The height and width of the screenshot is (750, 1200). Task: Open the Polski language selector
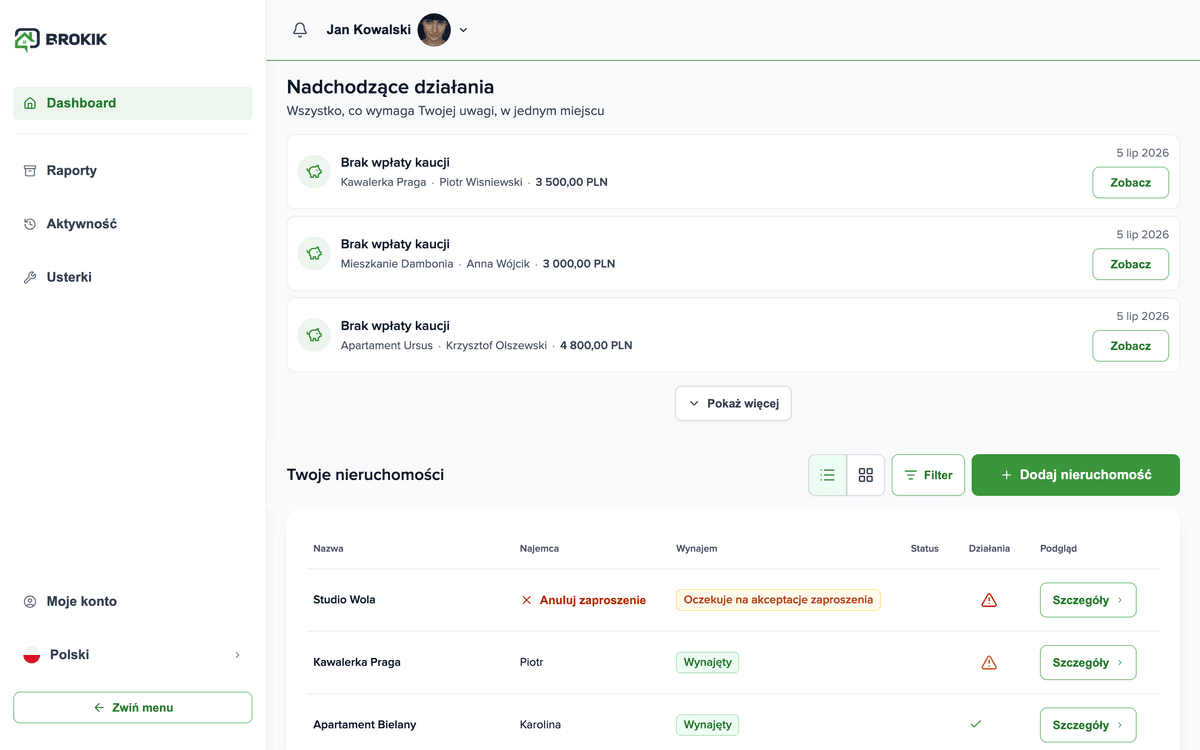tap(133, 655)
